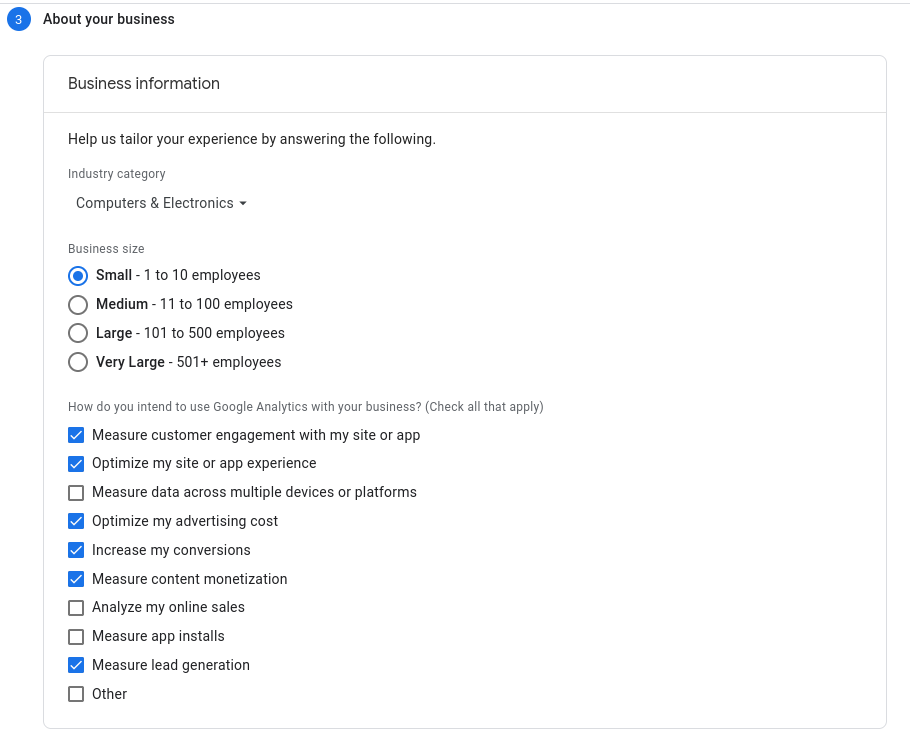910x735 pixels.
Task: Click the step 3 number circle icon
Action: tap(19, 19)
